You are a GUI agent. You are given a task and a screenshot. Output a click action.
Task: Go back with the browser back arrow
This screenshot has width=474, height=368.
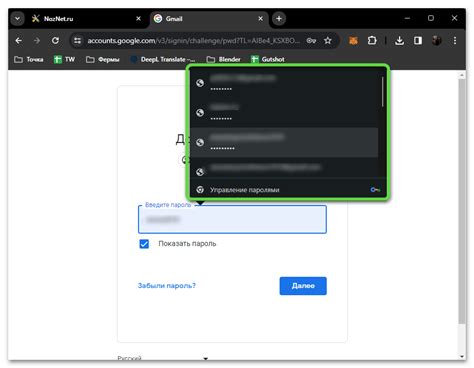19,41
